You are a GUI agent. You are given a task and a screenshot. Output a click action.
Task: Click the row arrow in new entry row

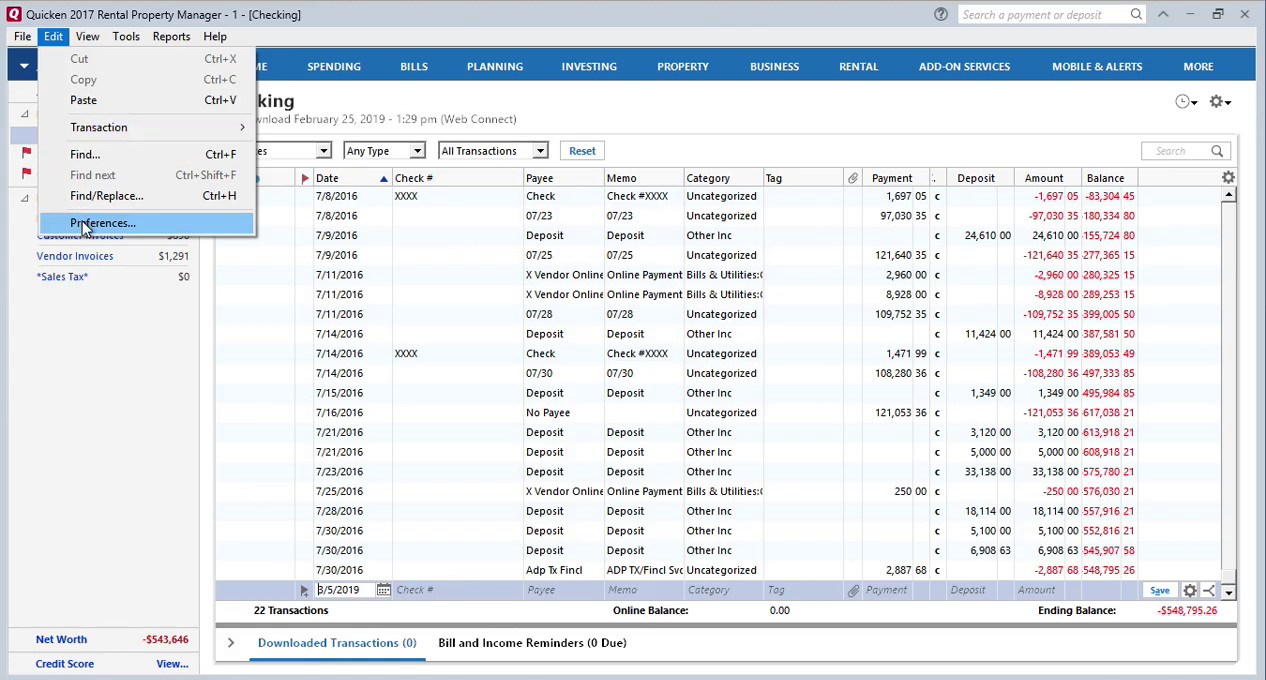click(x=305, y=590)
